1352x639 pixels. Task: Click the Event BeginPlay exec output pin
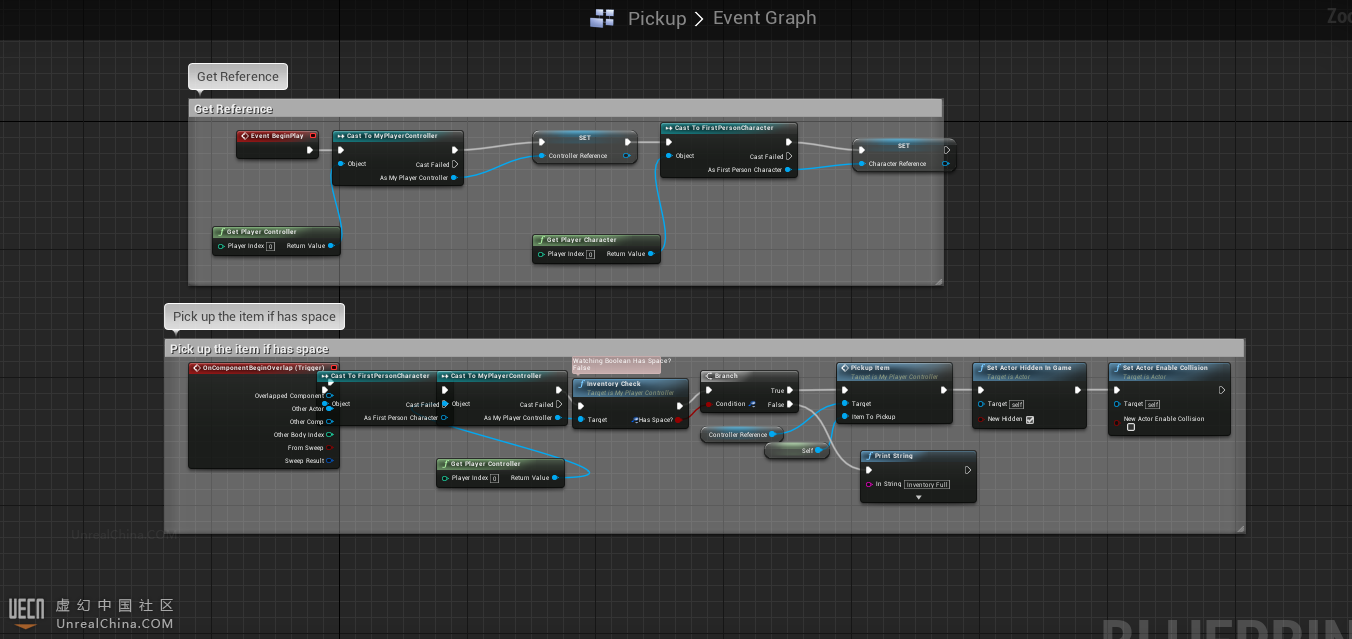click(x=310, y=151)
